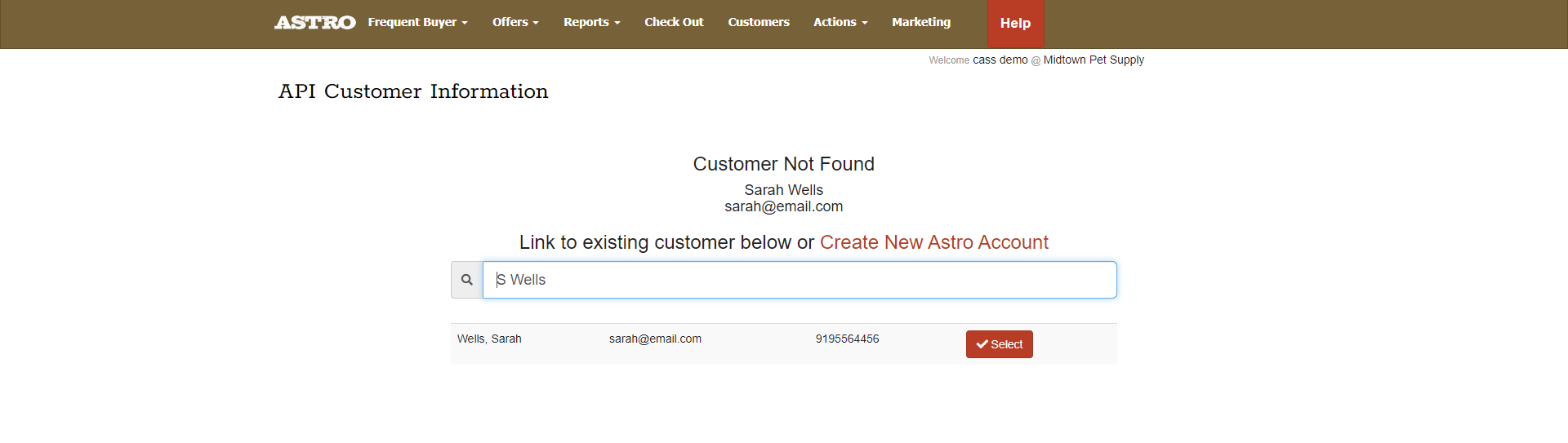Expand the Actions dropdown
Viewport: 1568px width, 443px height.
840,23
